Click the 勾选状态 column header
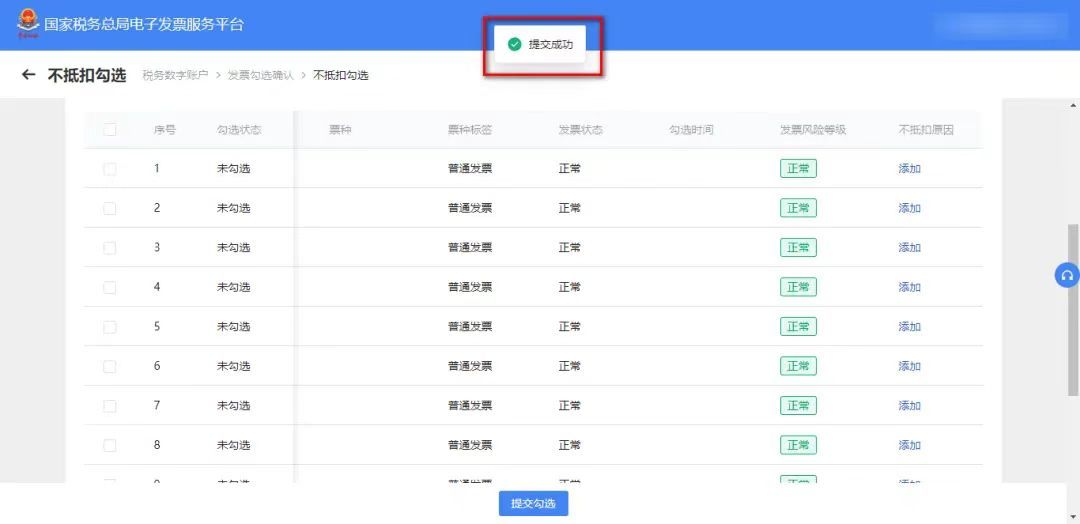The height and width of the screenshot is (524, 1080). click(239, 130)
